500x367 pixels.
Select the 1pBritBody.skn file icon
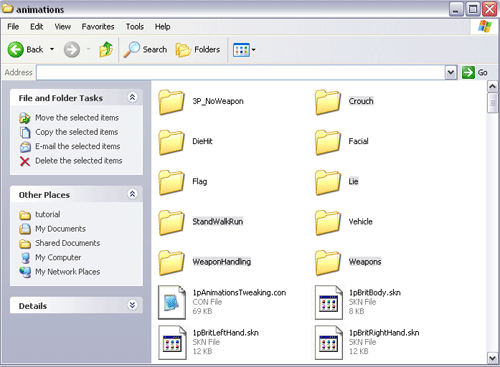tap(329, 302)
